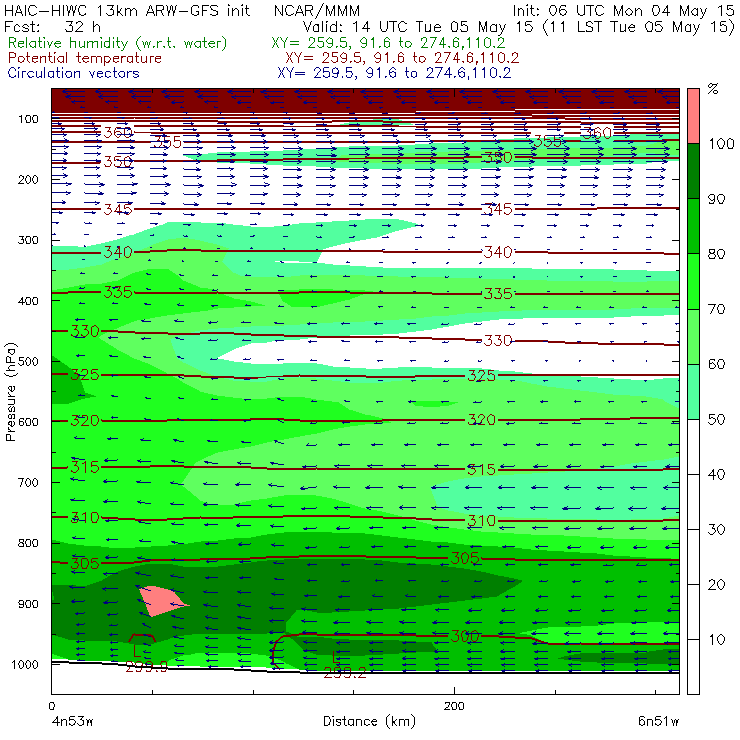Click the right-side '325' contour label
This screenshot has width=740, height=740.
click(481, 376)
